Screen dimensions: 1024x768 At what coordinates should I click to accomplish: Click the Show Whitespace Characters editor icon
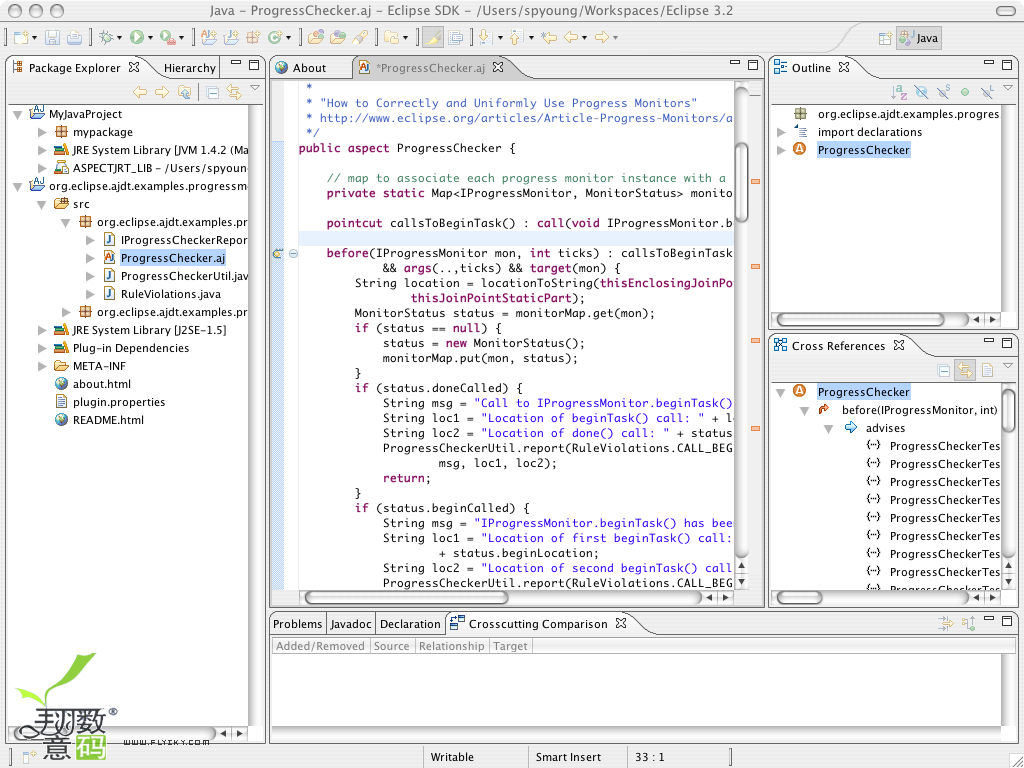[456, 38]
